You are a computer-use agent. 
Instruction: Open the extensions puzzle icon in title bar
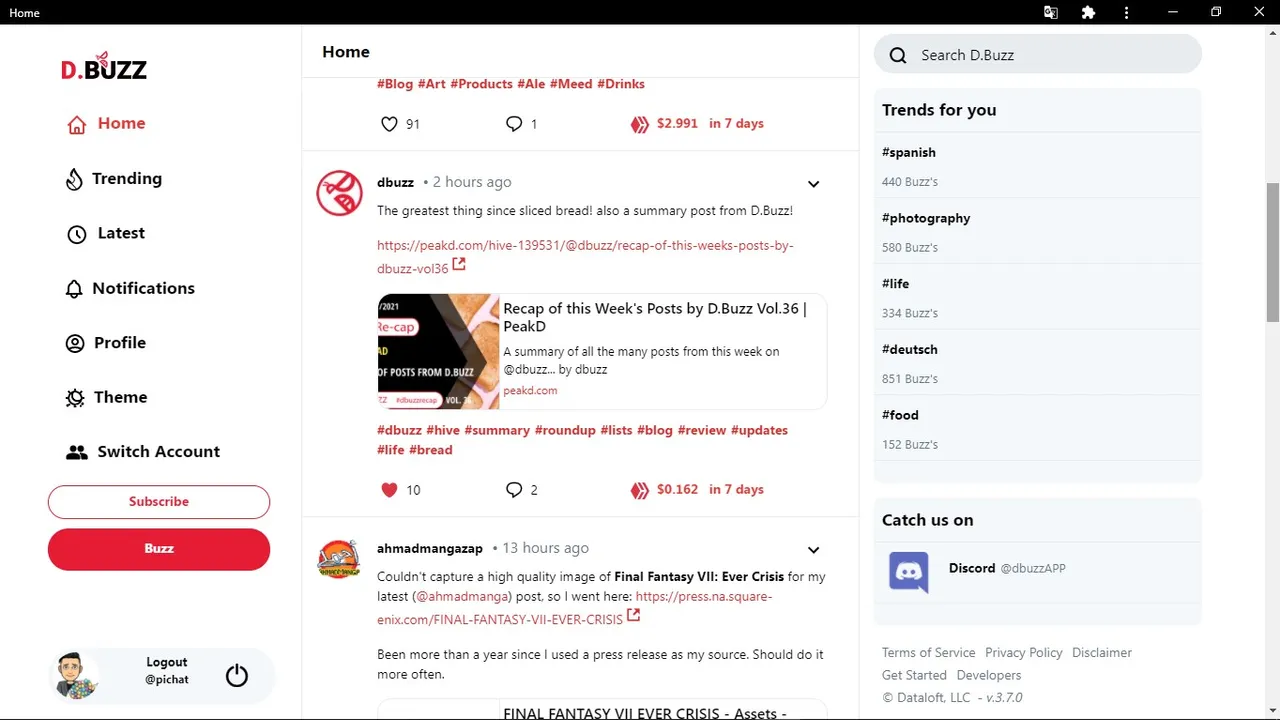pyautogui.click(x=1088, y=13)
